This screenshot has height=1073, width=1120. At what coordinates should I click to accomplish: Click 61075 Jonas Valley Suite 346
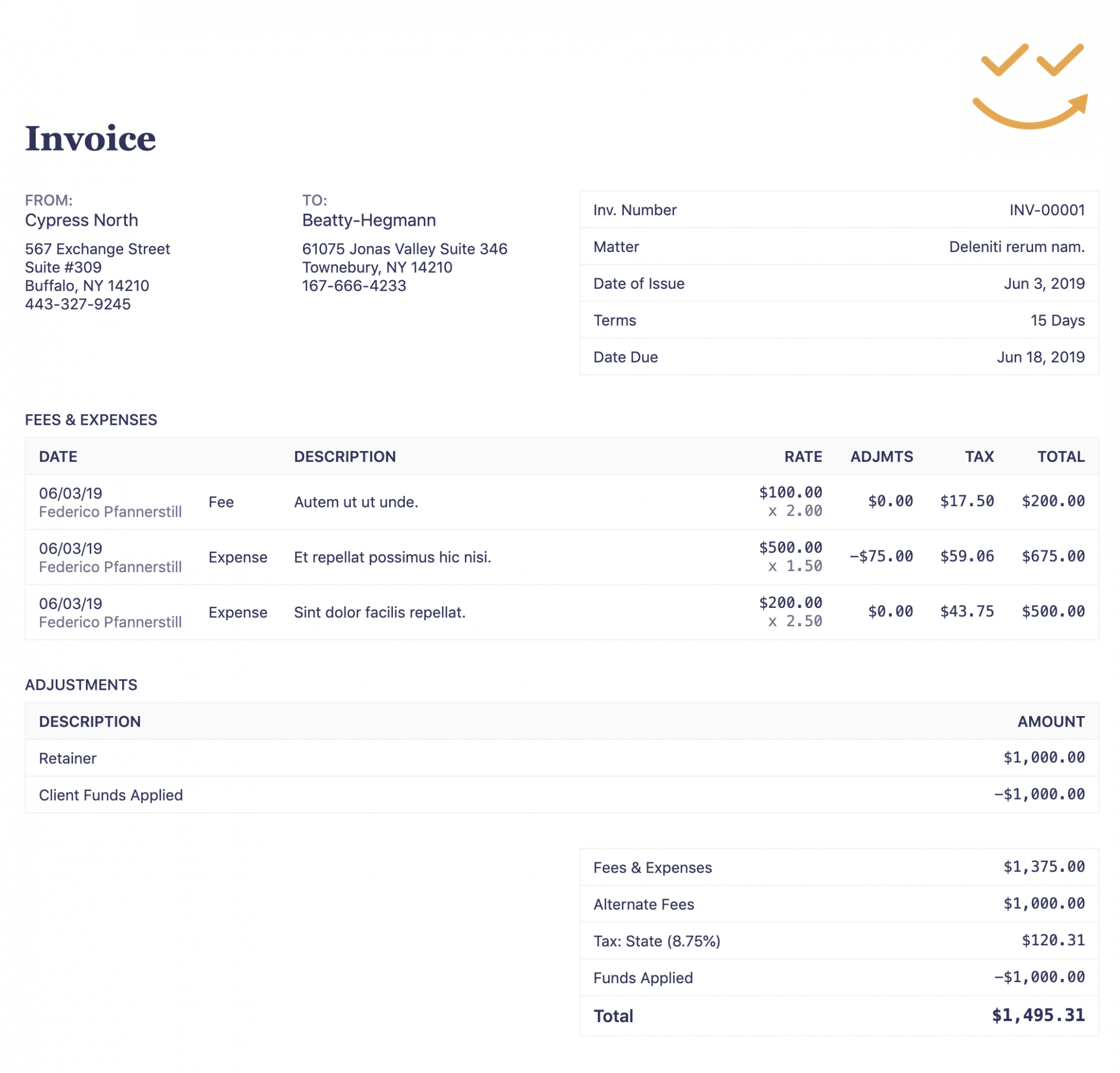tap(405, 249)
